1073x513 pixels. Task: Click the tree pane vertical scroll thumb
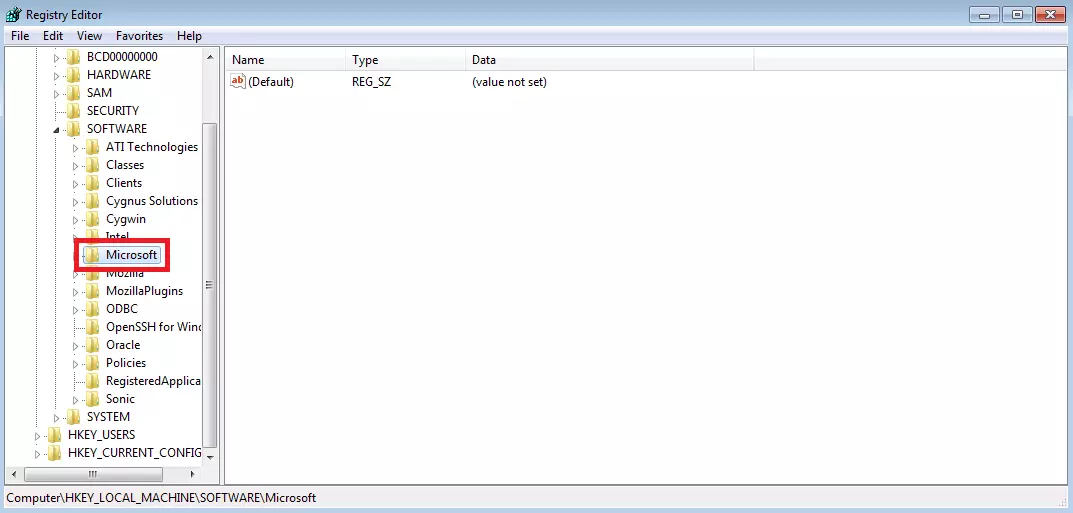(210, 285)
